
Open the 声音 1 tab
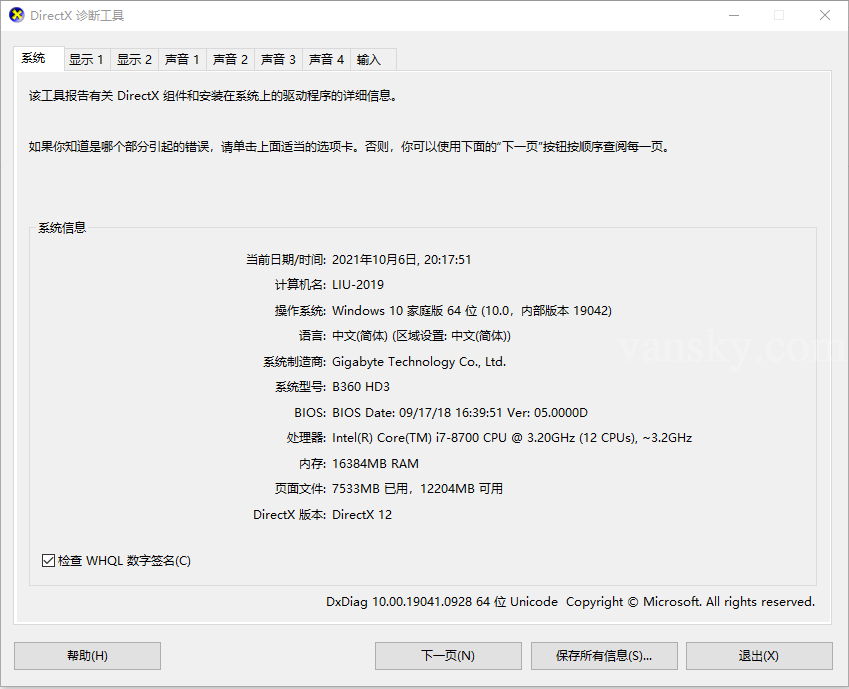tap(182, 59)
